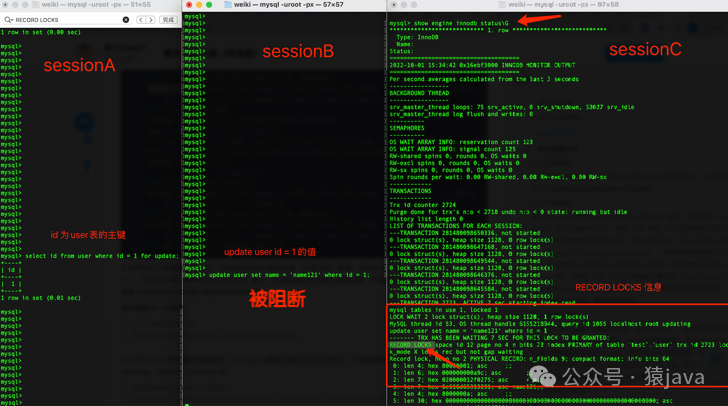Click '1 row in set (0.01 sec)' line
The width and height of the screenshot is (728, 406).
[41, 298]
